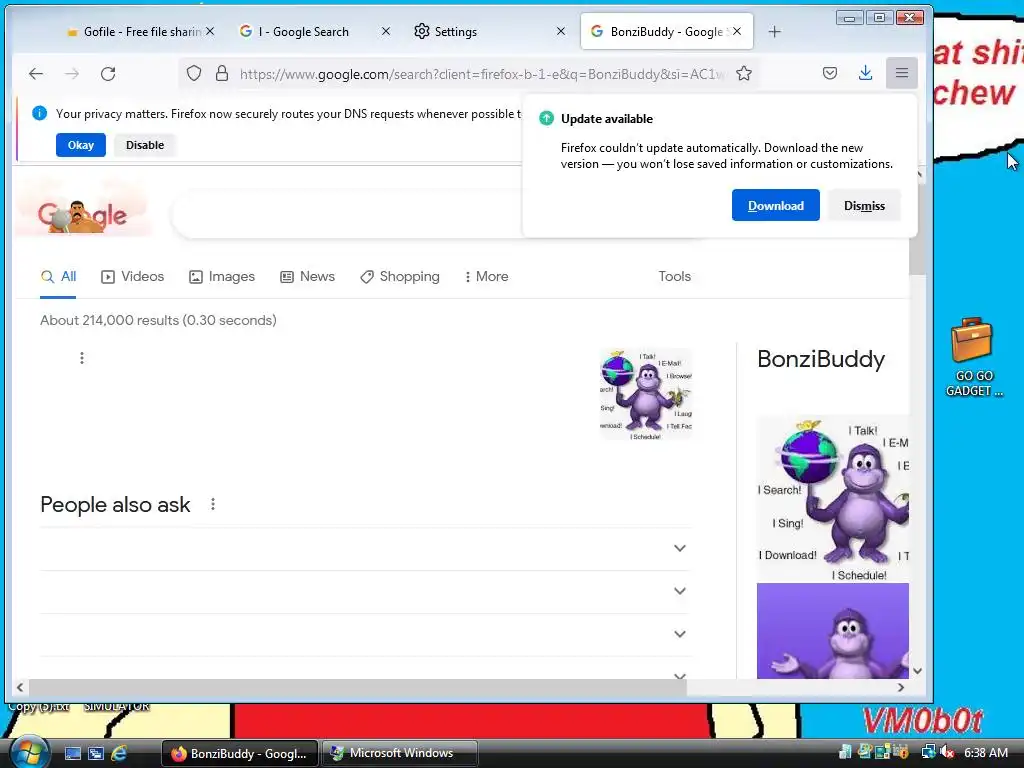The image size is (1024, 768).
Task: Close the I - Google Search tab
Action: 386,31
